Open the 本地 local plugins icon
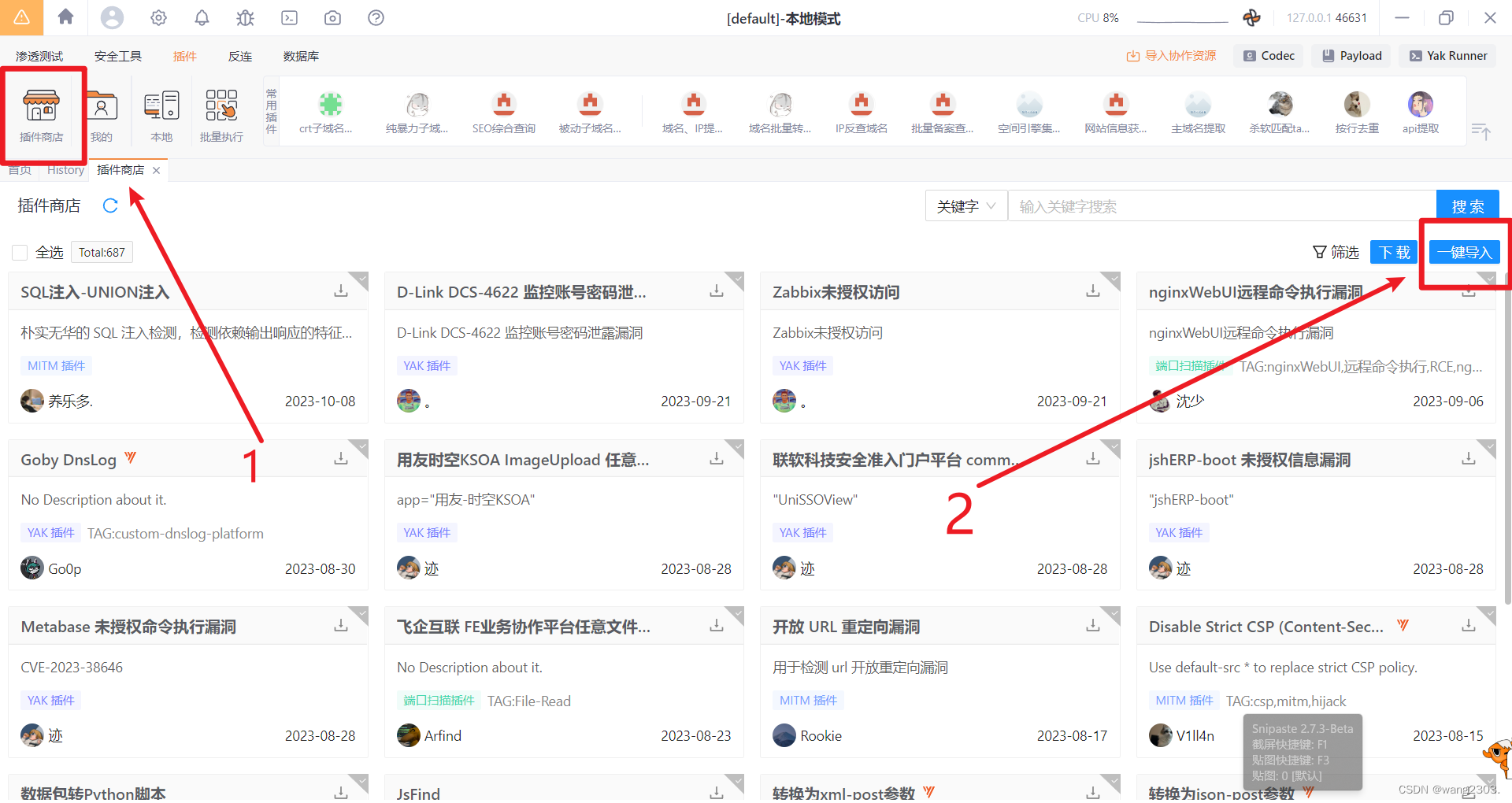This screenshot has height=803, width=1512. click(161, 116)
